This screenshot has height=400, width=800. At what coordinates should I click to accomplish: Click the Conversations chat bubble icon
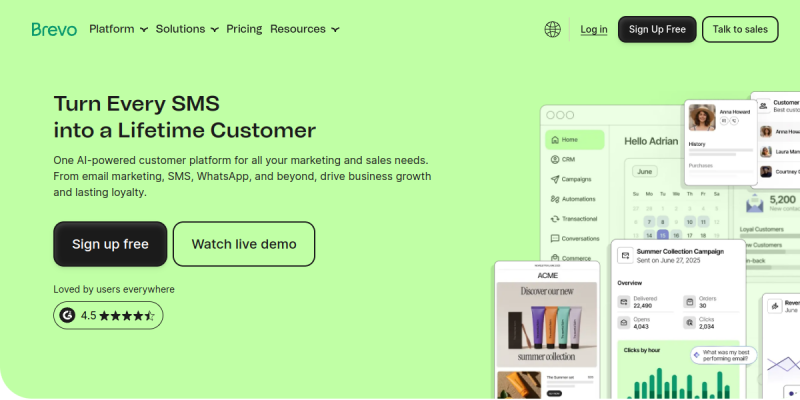555,238
